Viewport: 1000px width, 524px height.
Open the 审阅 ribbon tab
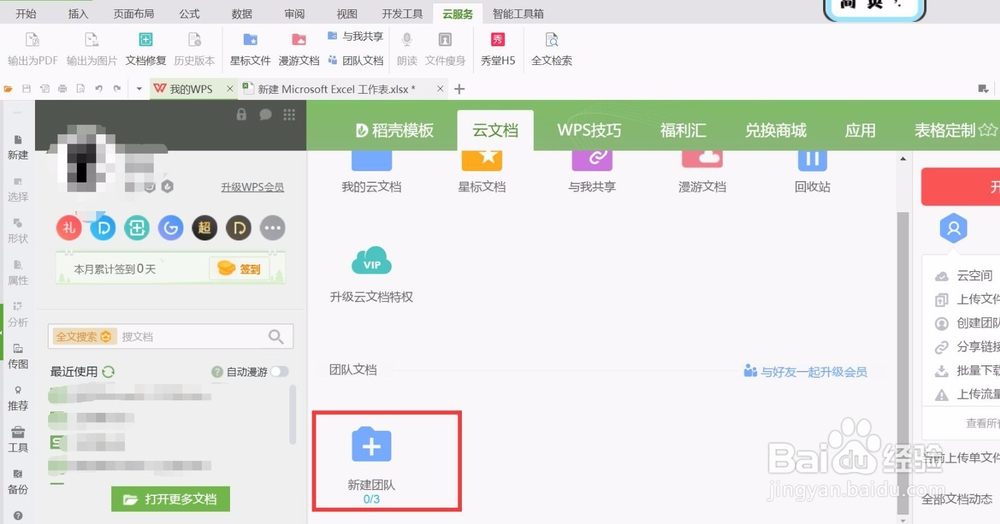click(294, 13)
